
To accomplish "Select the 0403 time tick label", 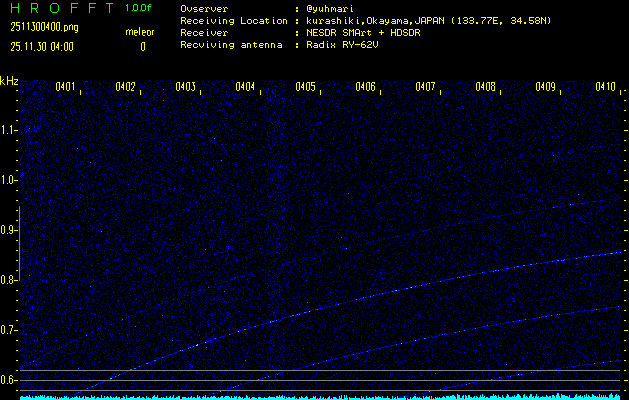I will [x=186, y=87].
